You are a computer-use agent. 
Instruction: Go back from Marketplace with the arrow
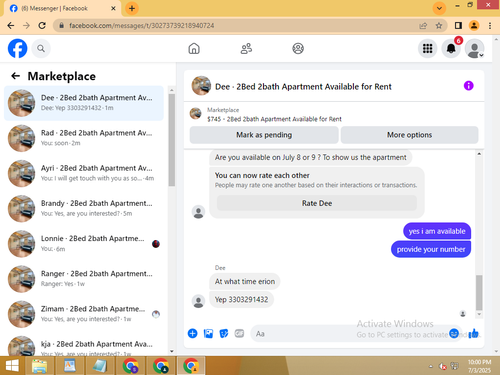pyautogui.click(x=15, y=76)
